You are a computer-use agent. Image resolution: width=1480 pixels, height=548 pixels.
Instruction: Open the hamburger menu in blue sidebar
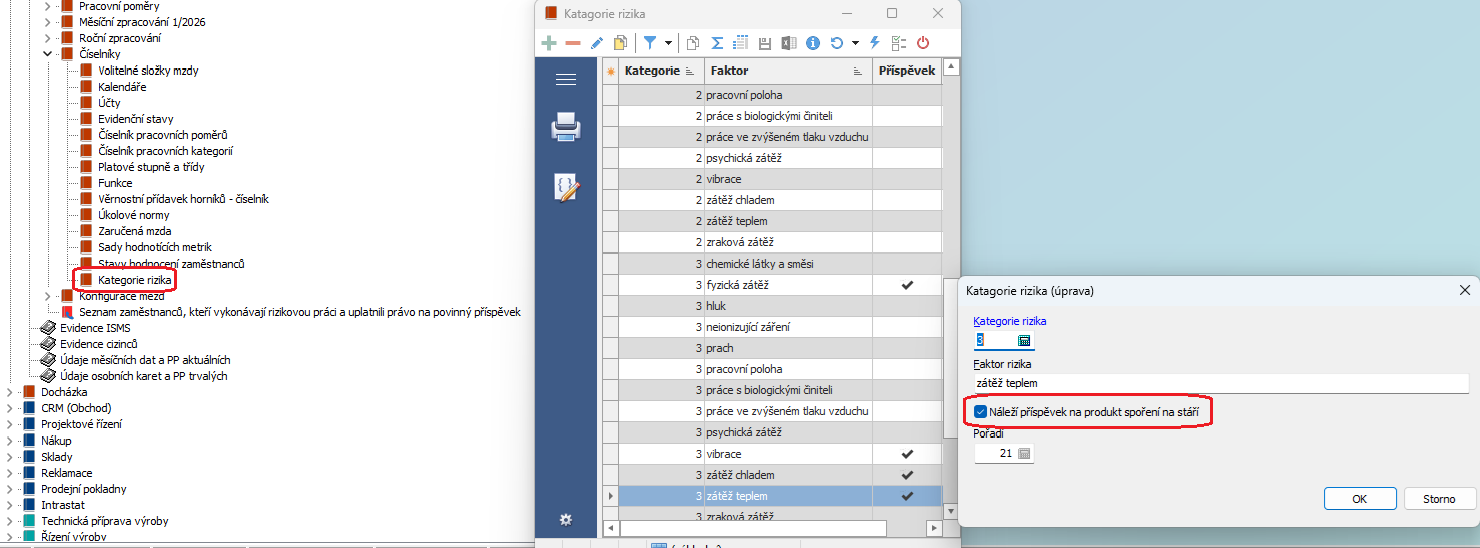click(x=566, y=80)
